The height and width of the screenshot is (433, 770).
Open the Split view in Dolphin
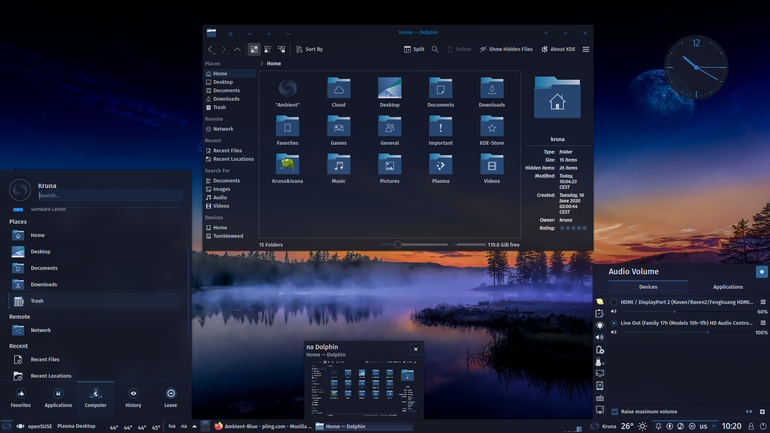point(414,49)
